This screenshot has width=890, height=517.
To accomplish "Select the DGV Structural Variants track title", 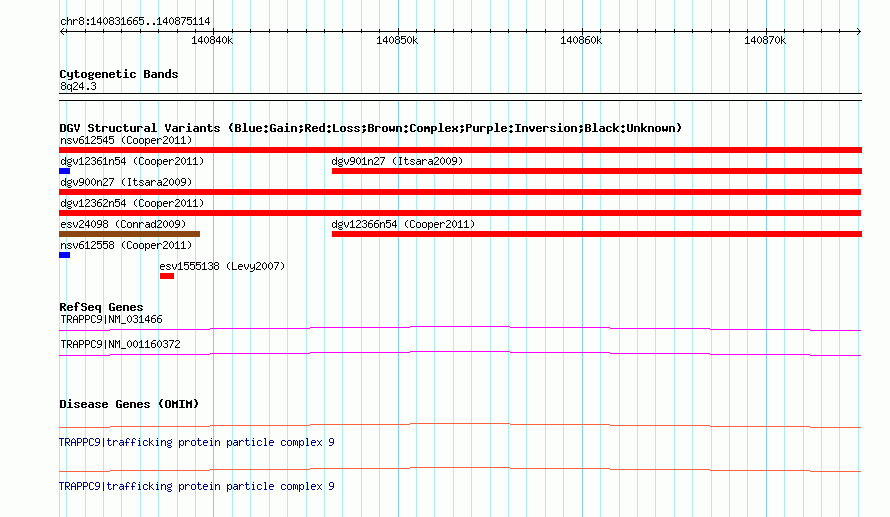I will 371,128.
